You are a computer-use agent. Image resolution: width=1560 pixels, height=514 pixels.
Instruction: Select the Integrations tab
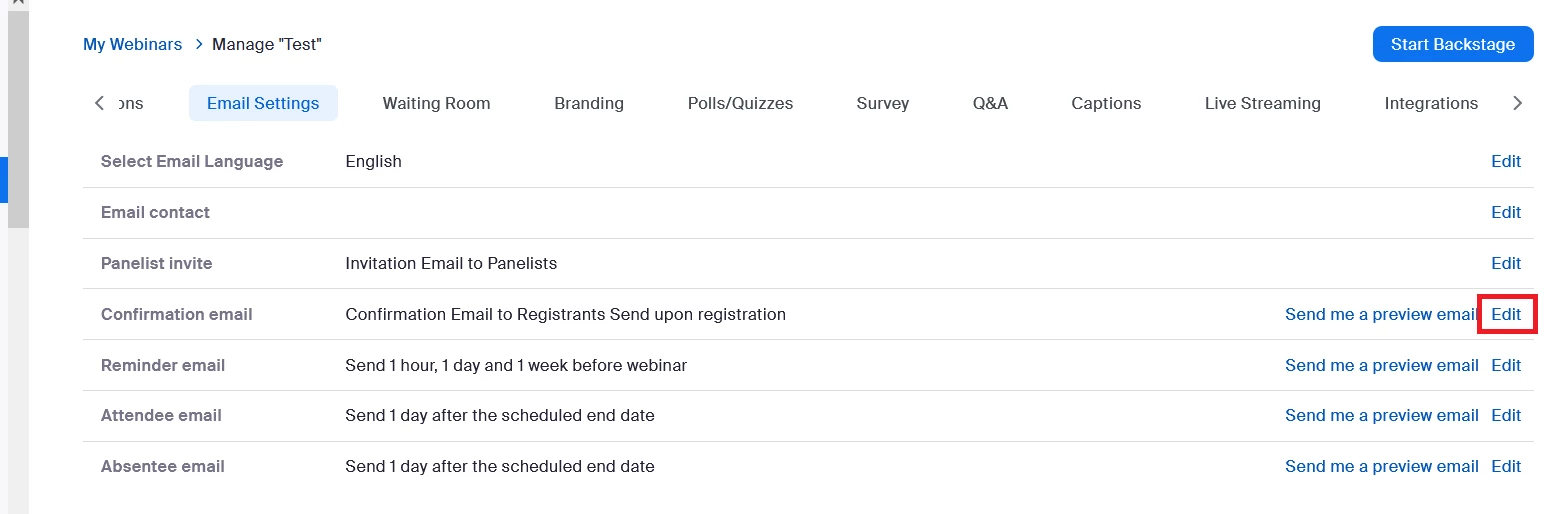tap(1430, 103)
